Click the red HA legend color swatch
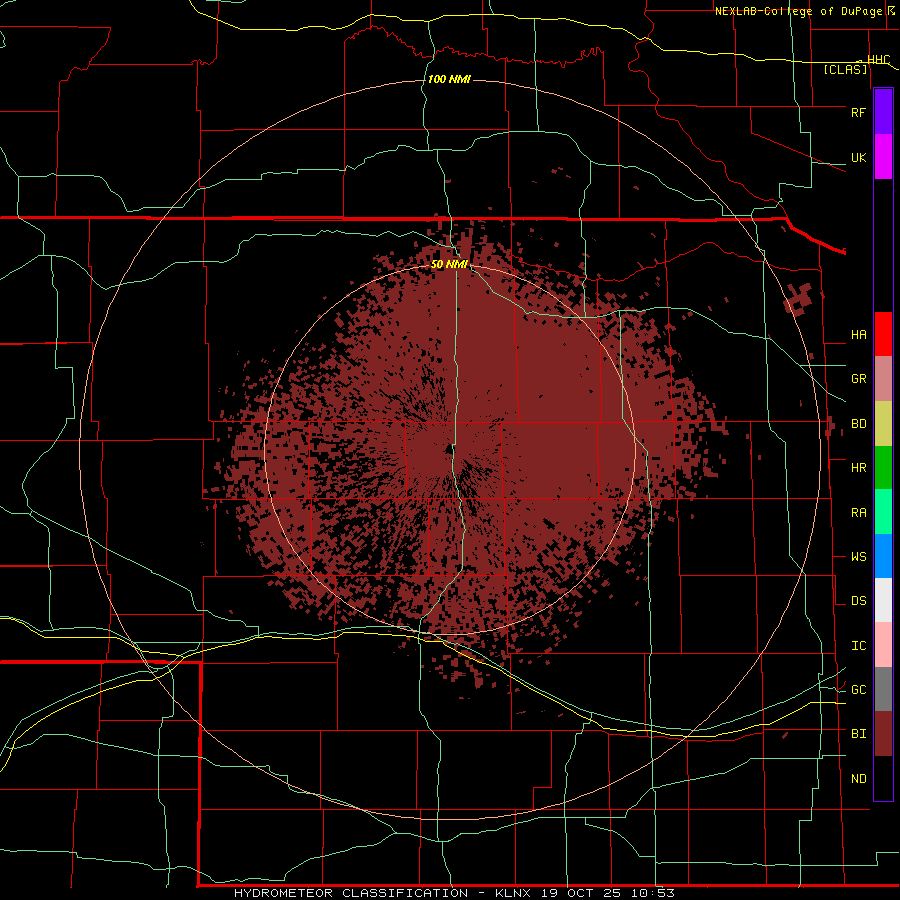900x900 pixels. pyautogui.click(x=883, y=334)
